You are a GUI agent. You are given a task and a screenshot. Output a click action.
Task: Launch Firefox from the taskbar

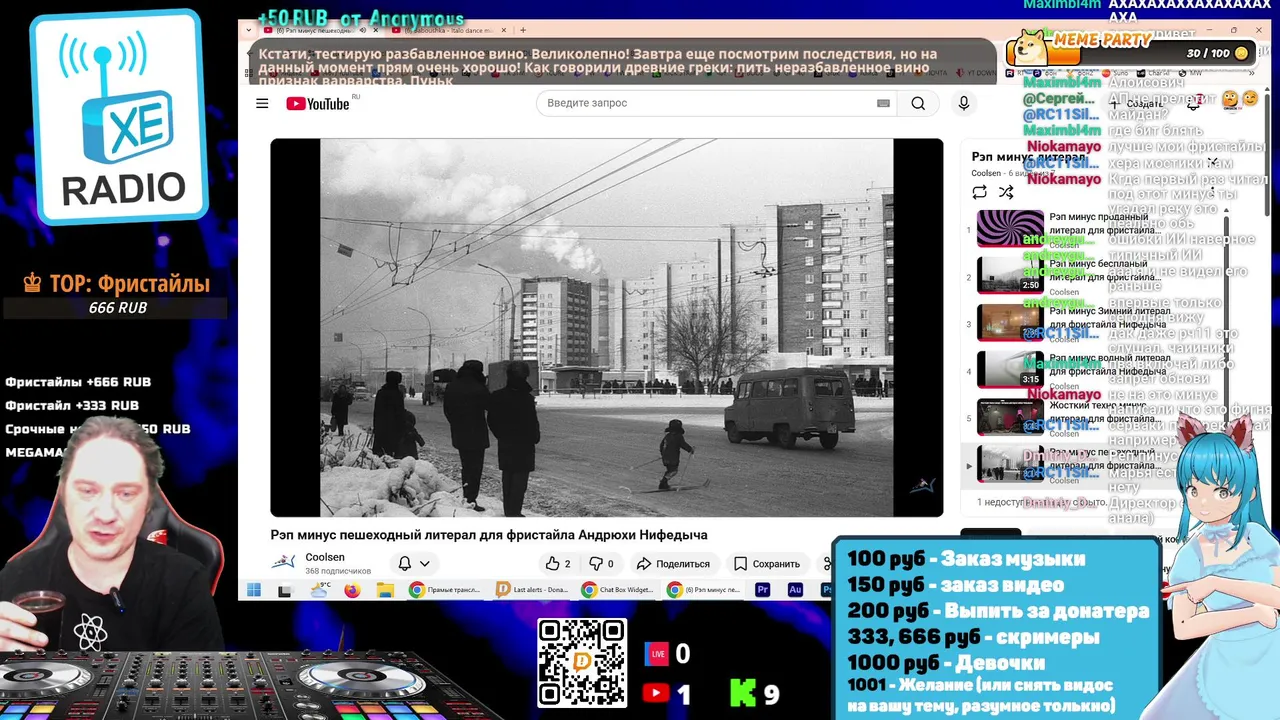[x=352, y=590]
